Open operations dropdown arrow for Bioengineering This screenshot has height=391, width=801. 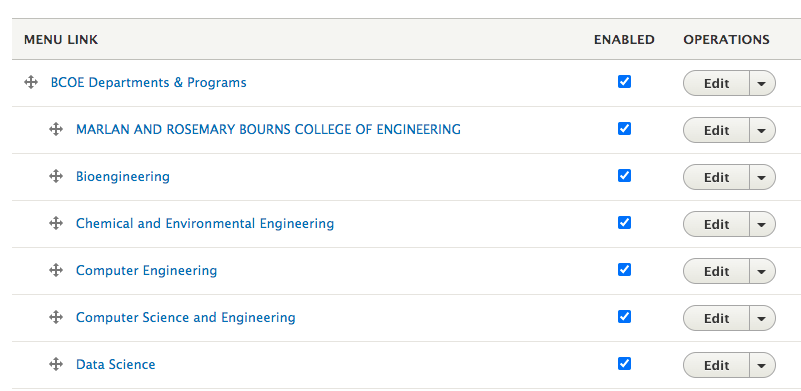(762, 177)
